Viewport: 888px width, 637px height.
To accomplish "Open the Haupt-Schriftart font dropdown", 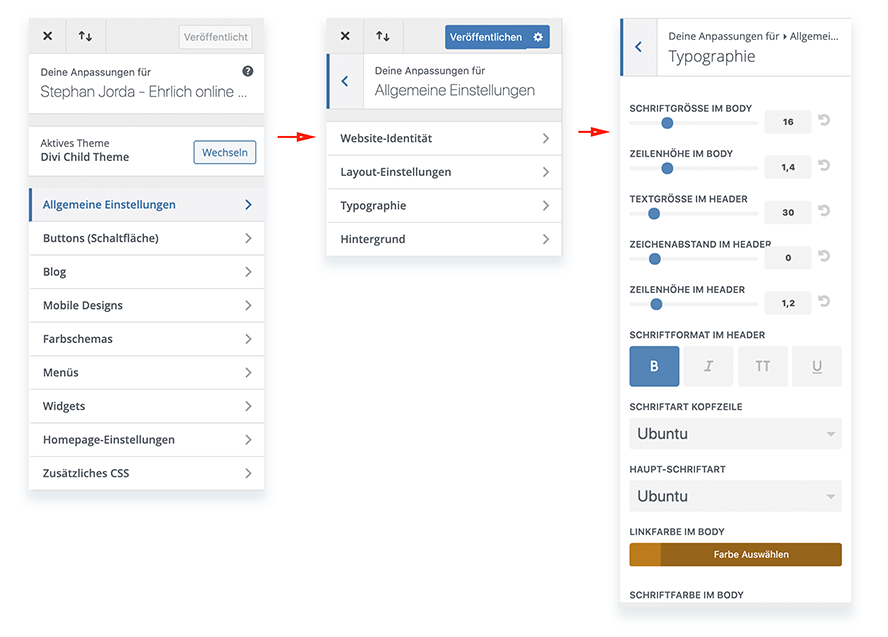I will 735,496.
